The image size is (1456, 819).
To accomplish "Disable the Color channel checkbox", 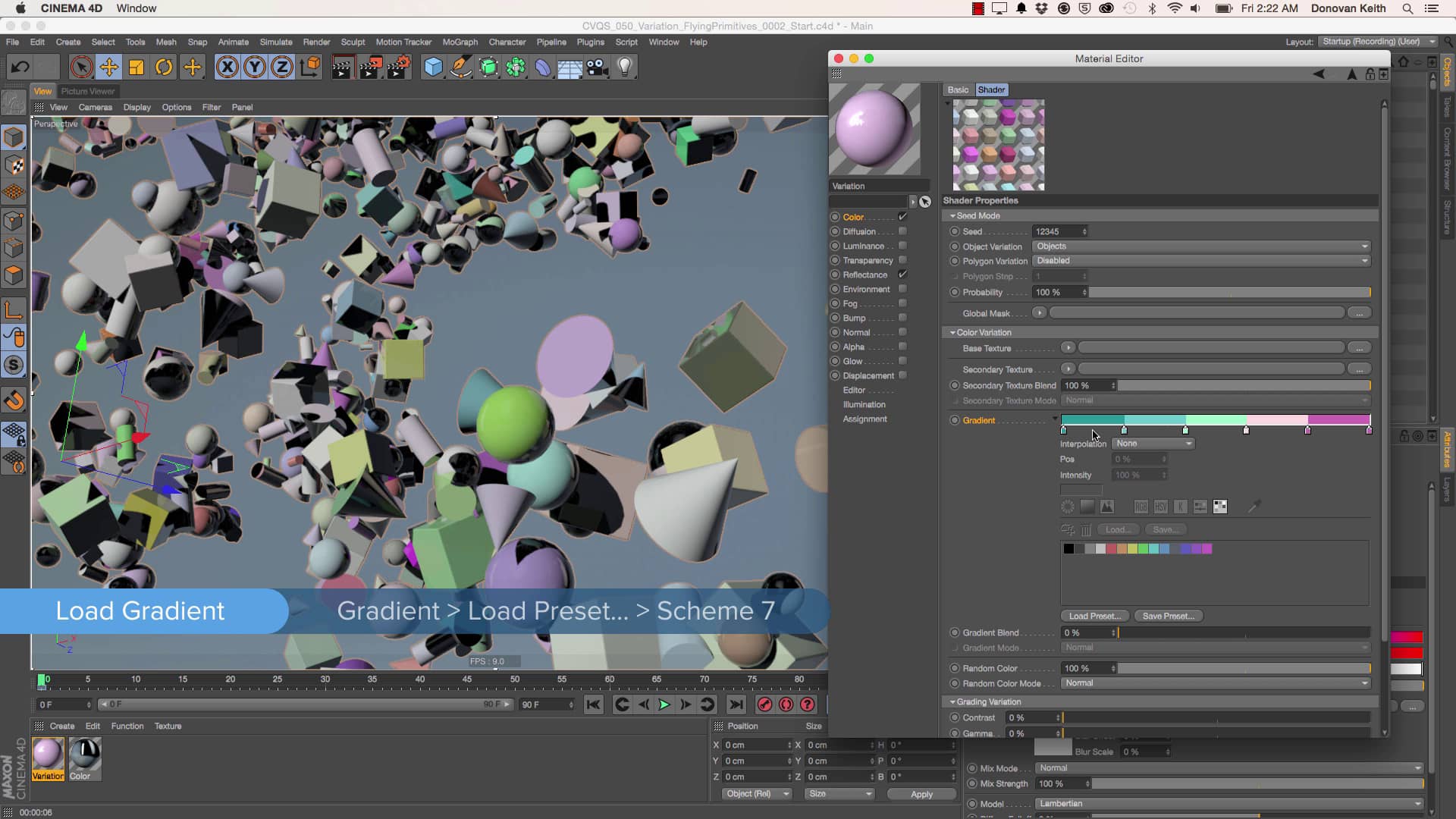I will pos(902,217).
